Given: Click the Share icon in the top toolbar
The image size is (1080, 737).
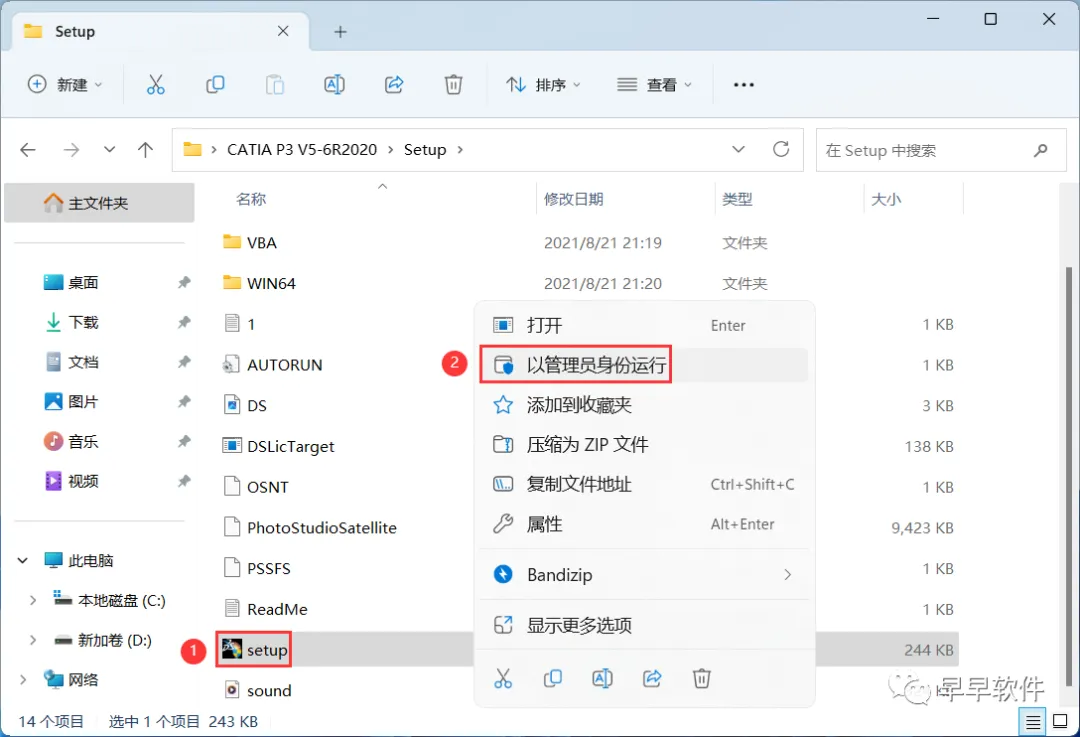Looking at the screenshot, I should 394,85.
